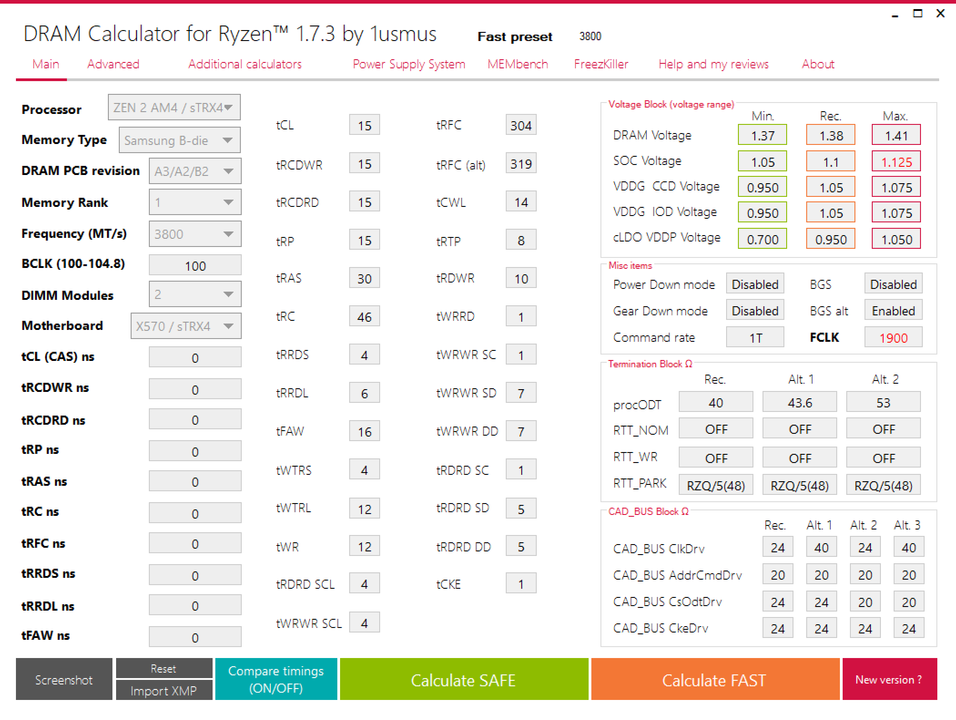Click the Command rate 1T field

(755, 337)
